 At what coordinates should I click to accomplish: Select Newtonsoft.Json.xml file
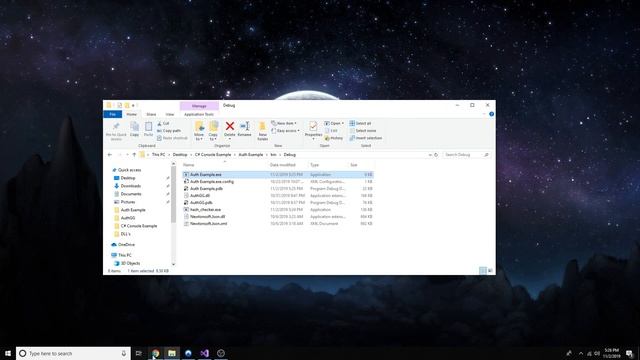(x=278, y=224)
